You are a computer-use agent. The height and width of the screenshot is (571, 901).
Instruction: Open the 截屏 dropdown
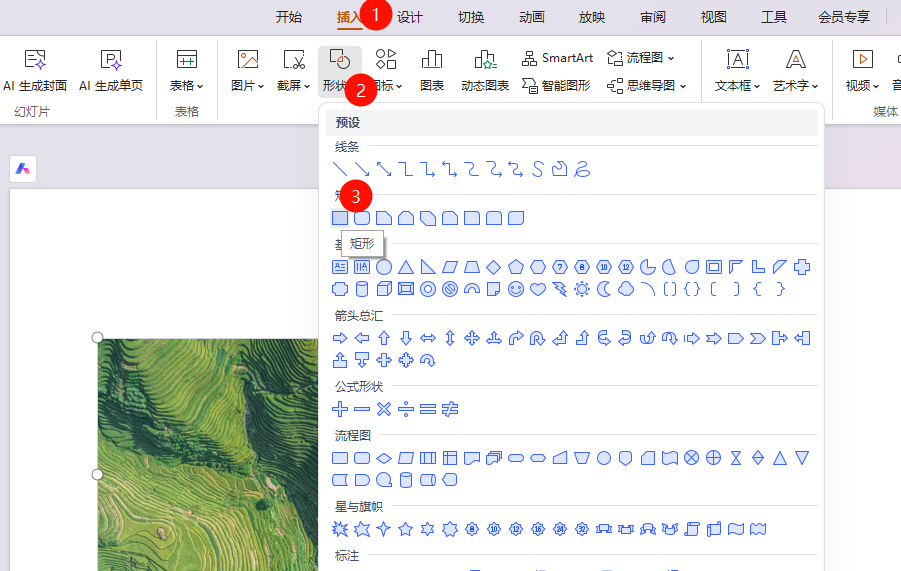point(294,71)
